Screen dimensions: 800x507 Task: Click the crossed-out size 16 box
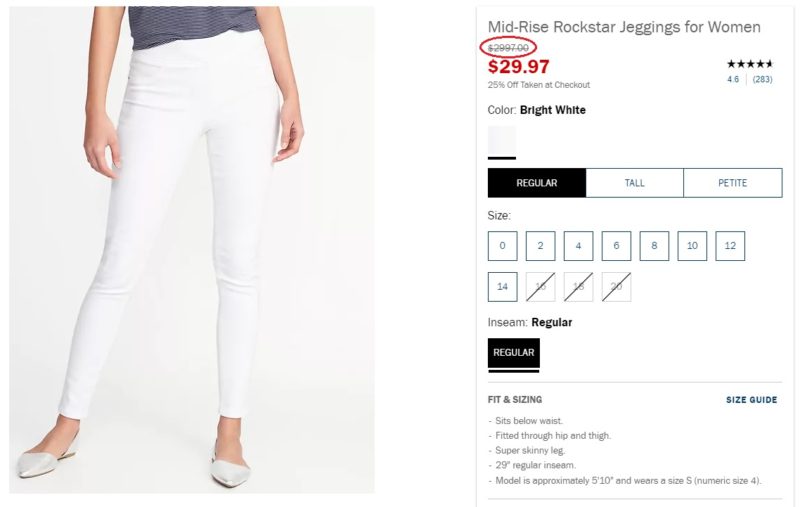540,287
